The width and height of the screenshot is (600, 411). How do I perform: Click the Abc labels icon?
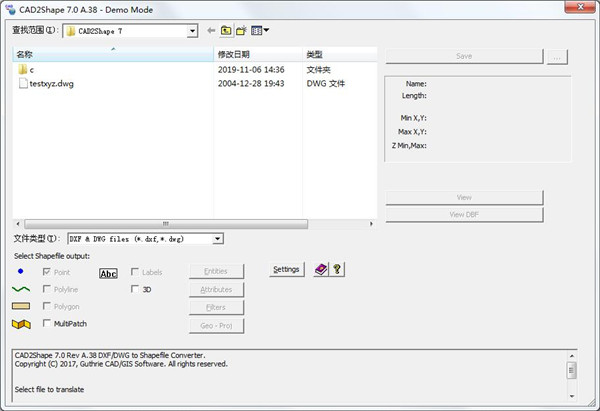[x=108, y=273]
